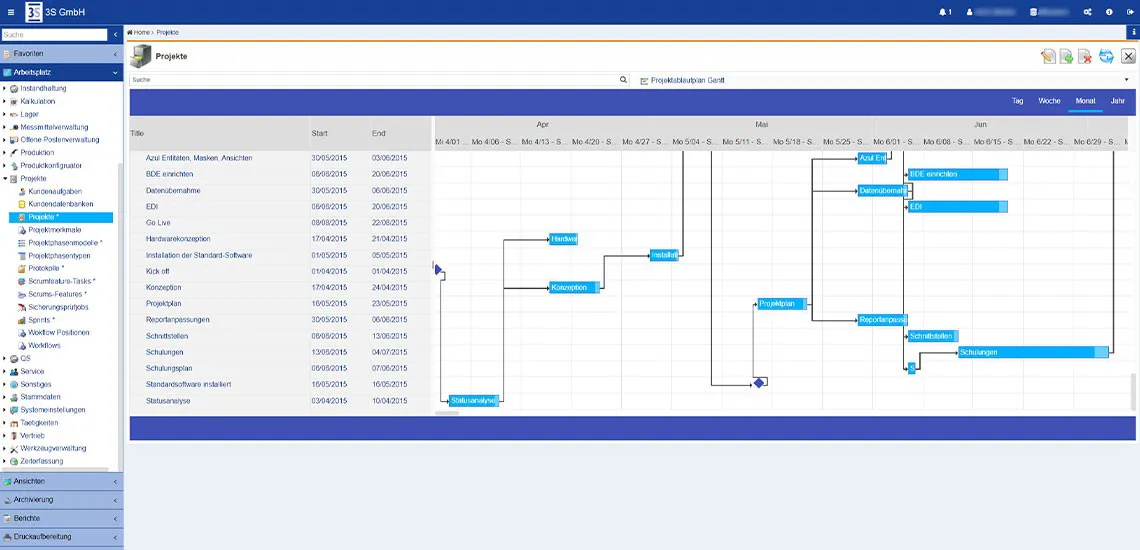Click the Lager module icon
The width and height of the screenshot is (1140, 550).
coord(14,114)
